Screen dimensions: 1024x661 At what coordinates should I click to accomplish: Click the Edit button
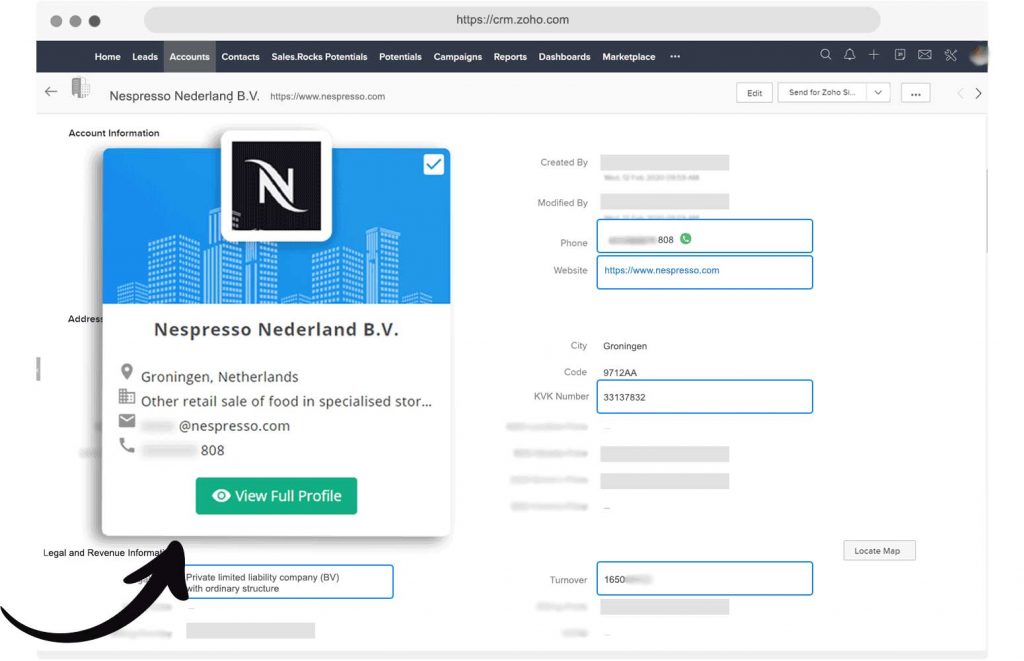coord(754,93)
